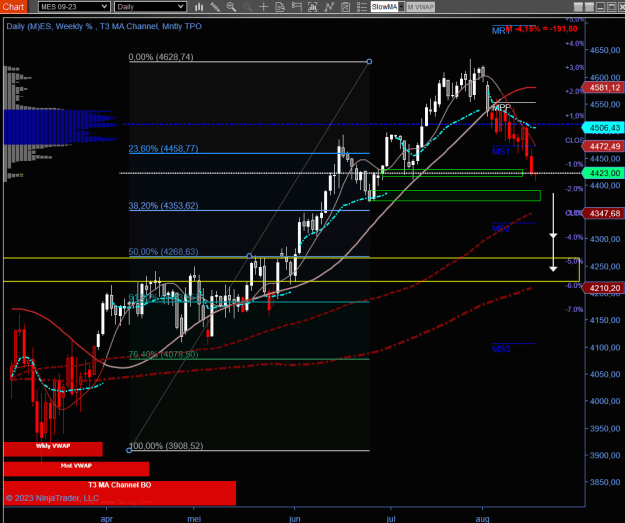The image size is (625, 523).
Task: Click the aug label on time axis
Action: click(482, 519)
